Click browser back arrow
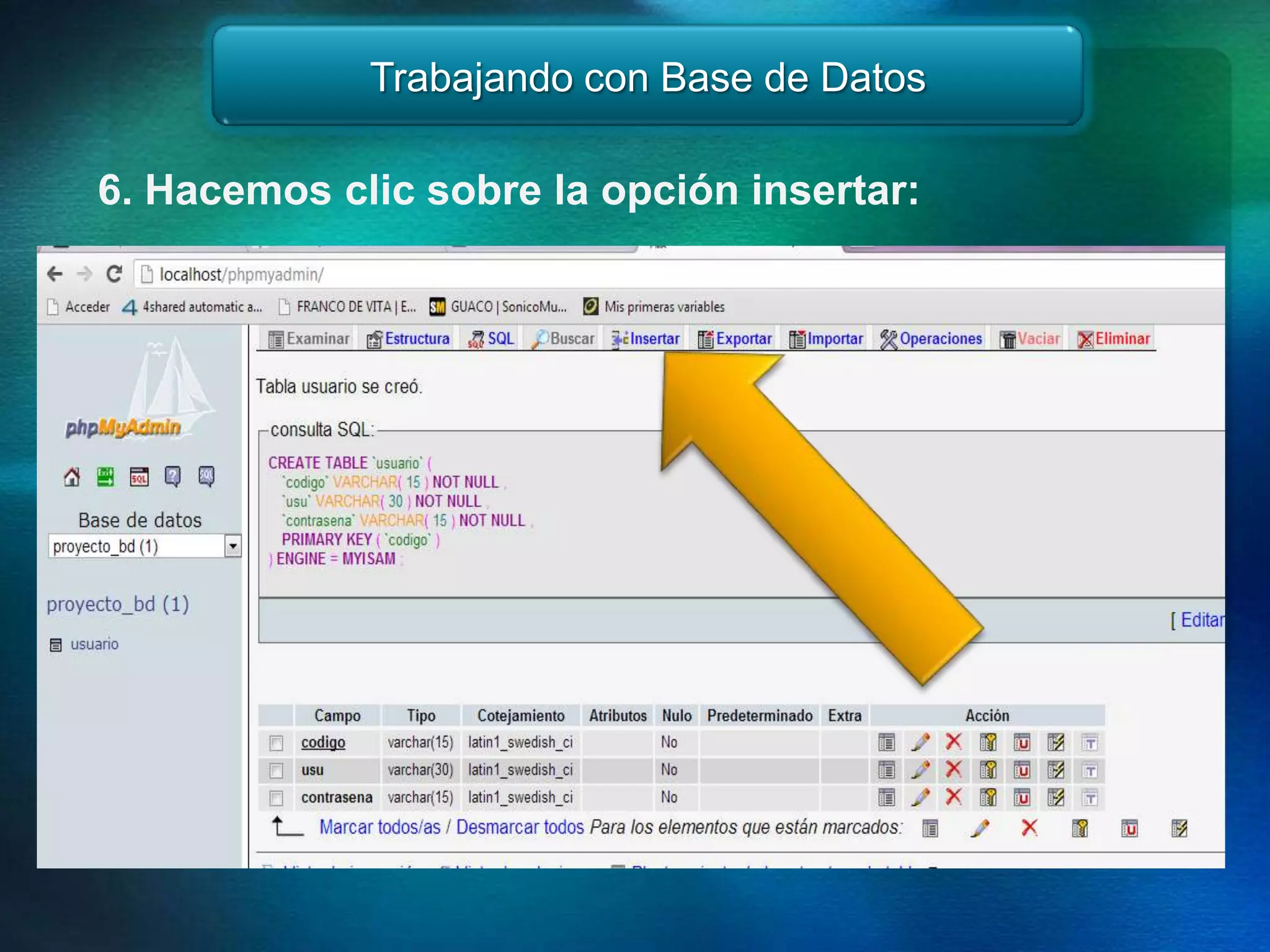1270x952 pixels. (55, 274)
